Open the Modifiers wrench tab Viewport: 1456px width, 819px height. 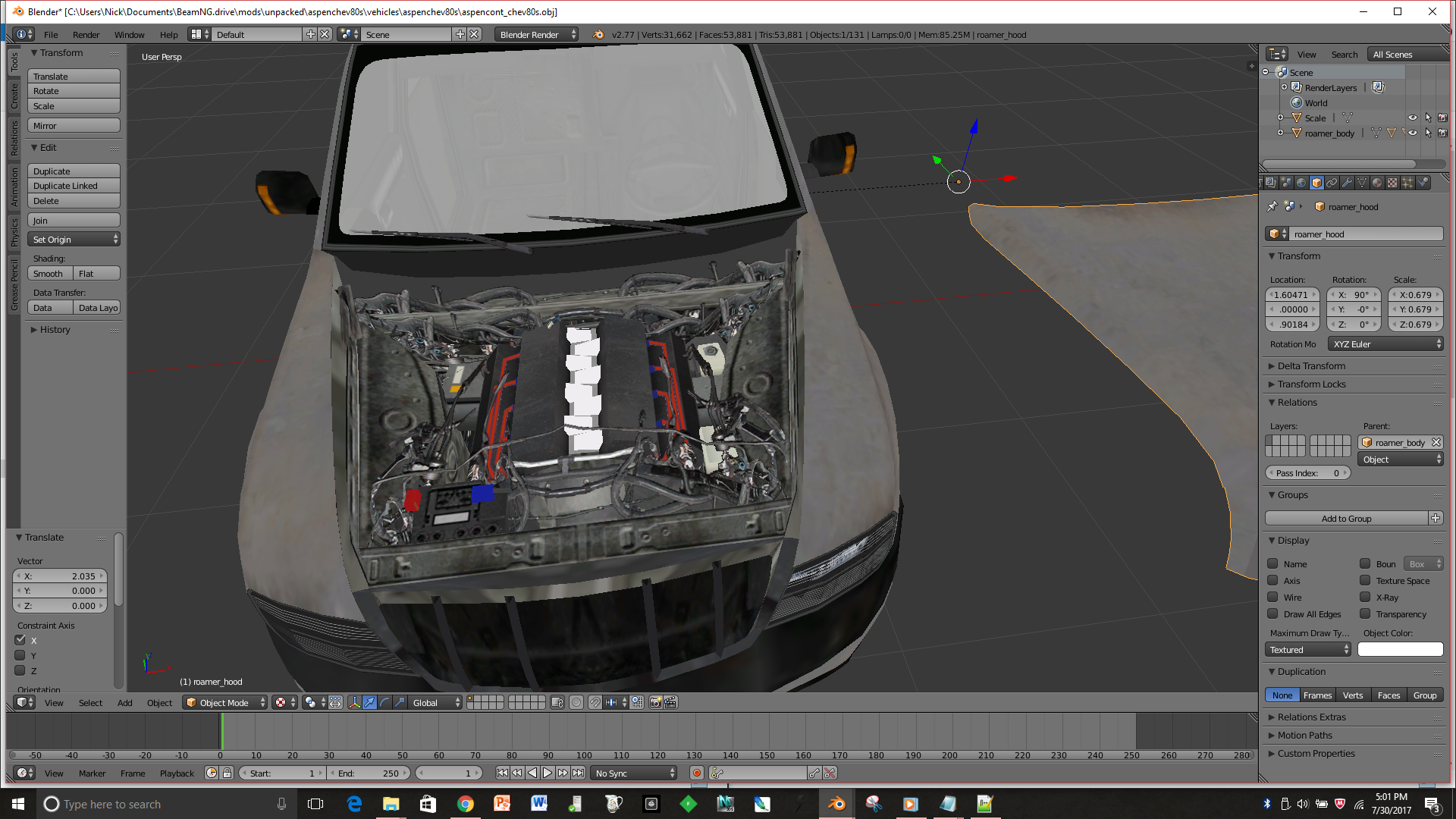click(1347, 183)
